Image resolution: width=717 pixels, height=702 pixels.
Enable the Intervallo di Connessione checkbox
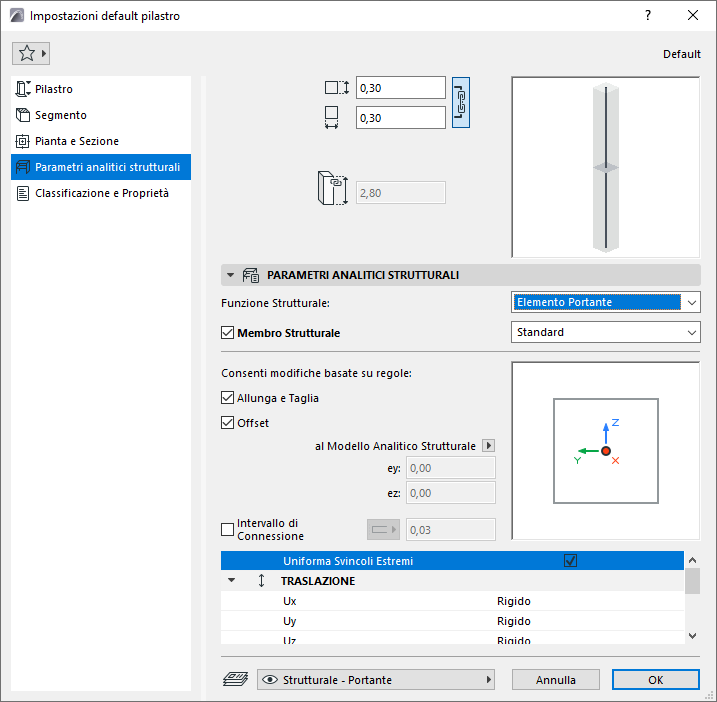pos(227,529)
